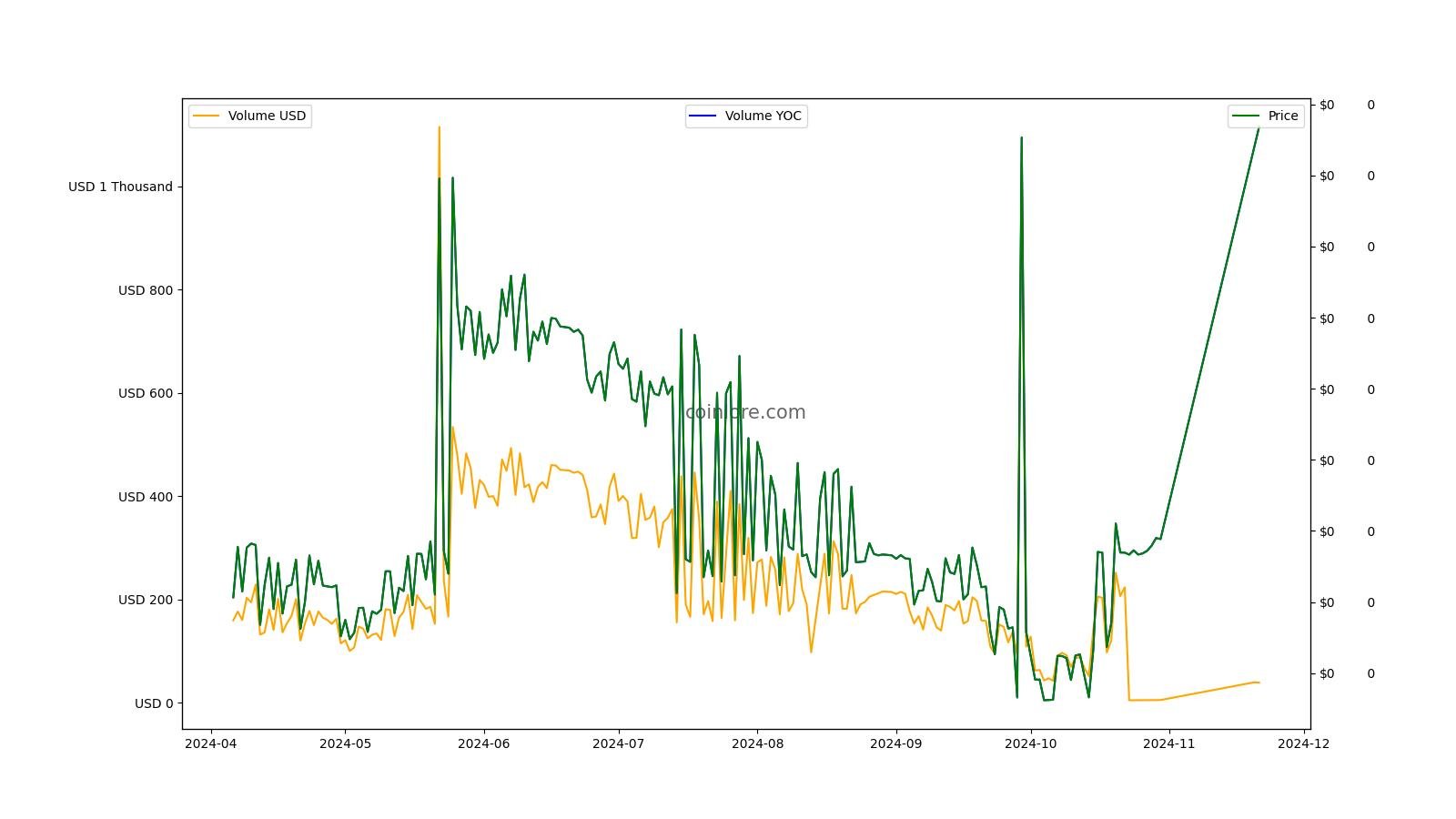Click the 2024-09 date tick label

tap(896, 743)
